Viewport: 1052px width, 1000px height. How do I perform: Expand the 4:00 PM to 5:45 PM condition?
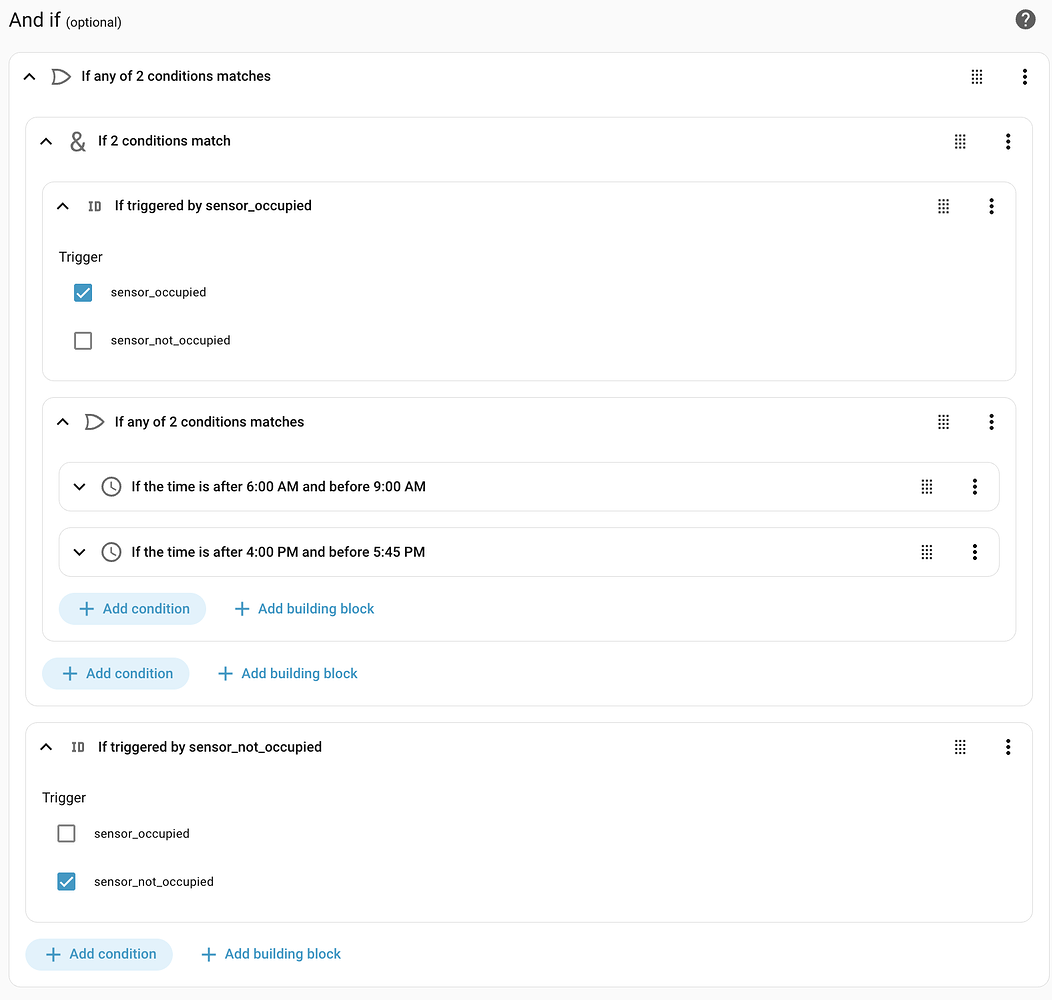click(79, 552)
